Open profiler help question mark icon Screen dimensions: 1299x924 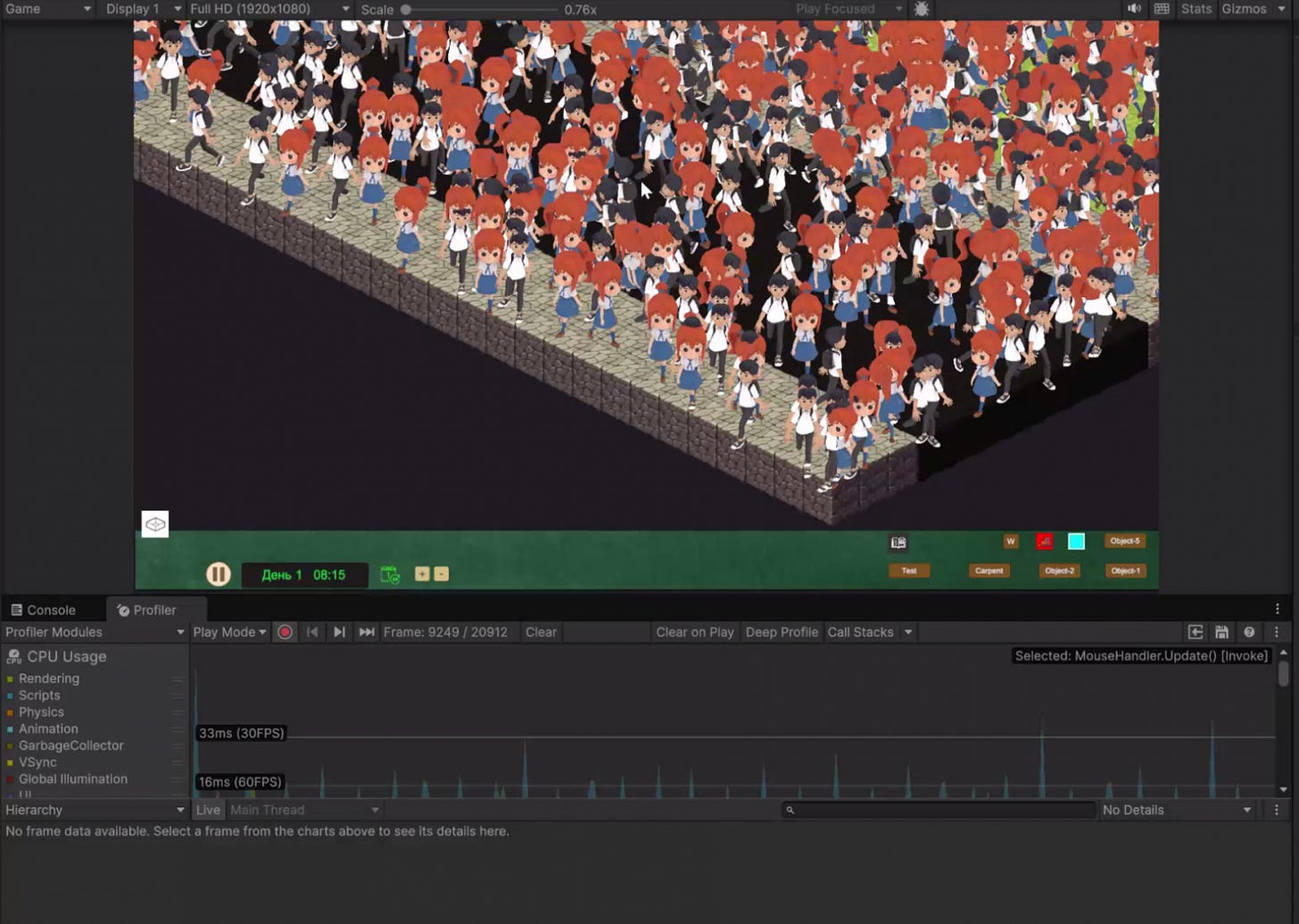click(1249, 631)
